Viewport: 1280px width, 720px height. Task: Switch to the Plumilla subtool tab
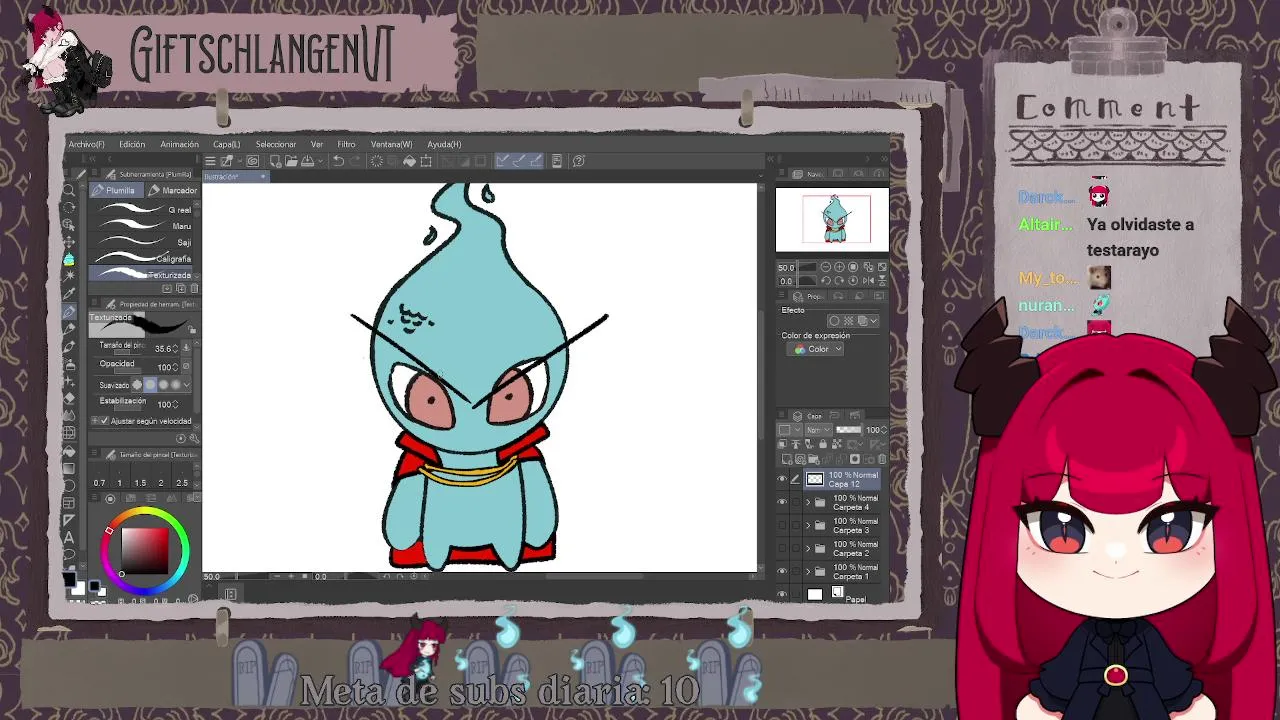pyautogui.click(x=116, y=190)
